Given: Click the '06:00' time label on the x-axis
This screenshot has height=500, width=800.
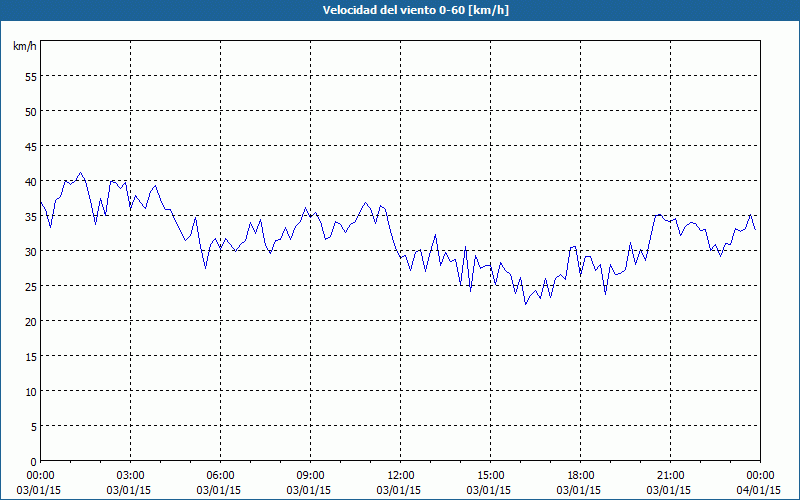Looking at the screenshot, I should [x=220, y=476].
